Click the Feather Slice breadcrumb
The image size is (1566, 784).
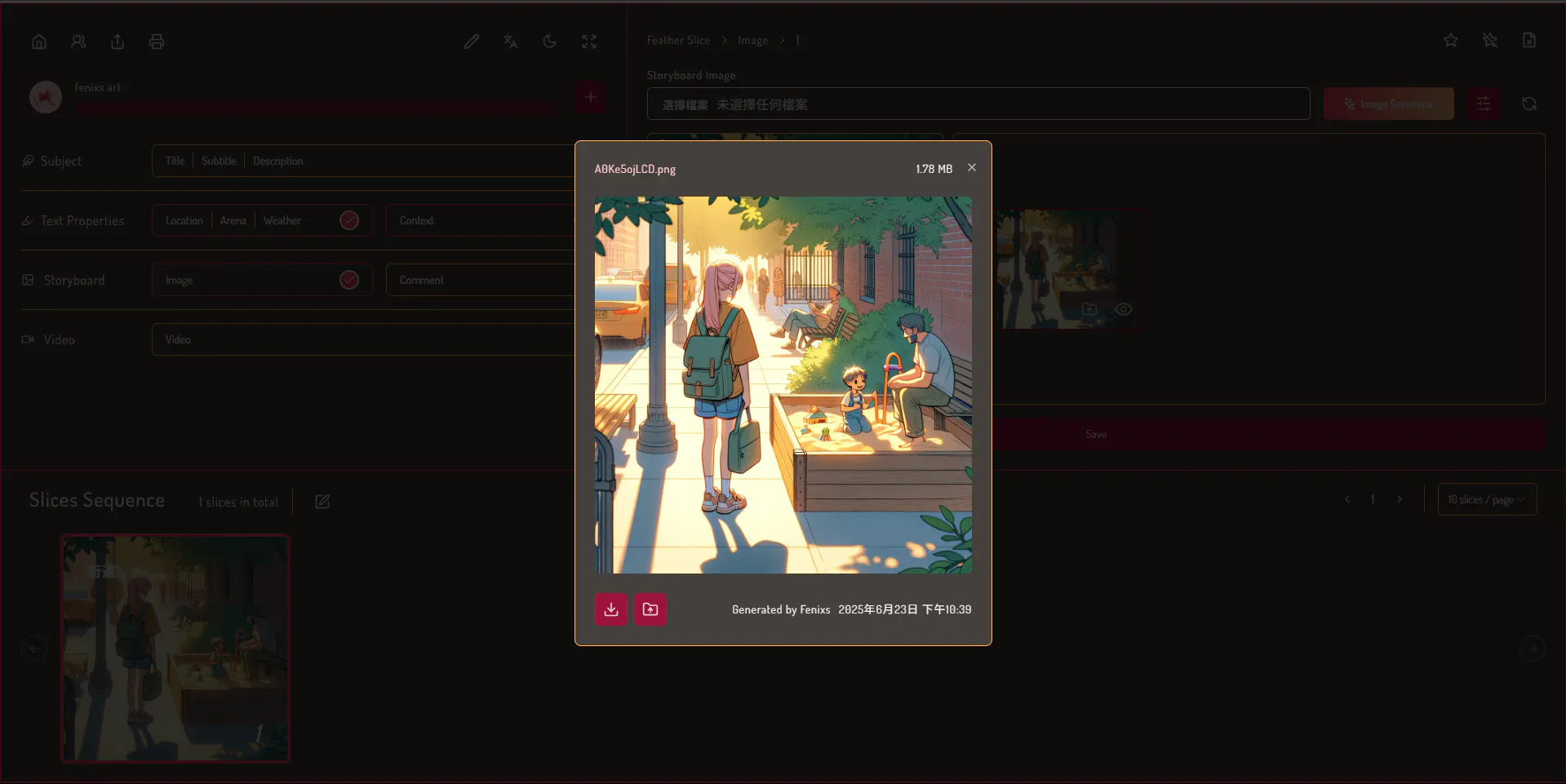pos(678,40)
